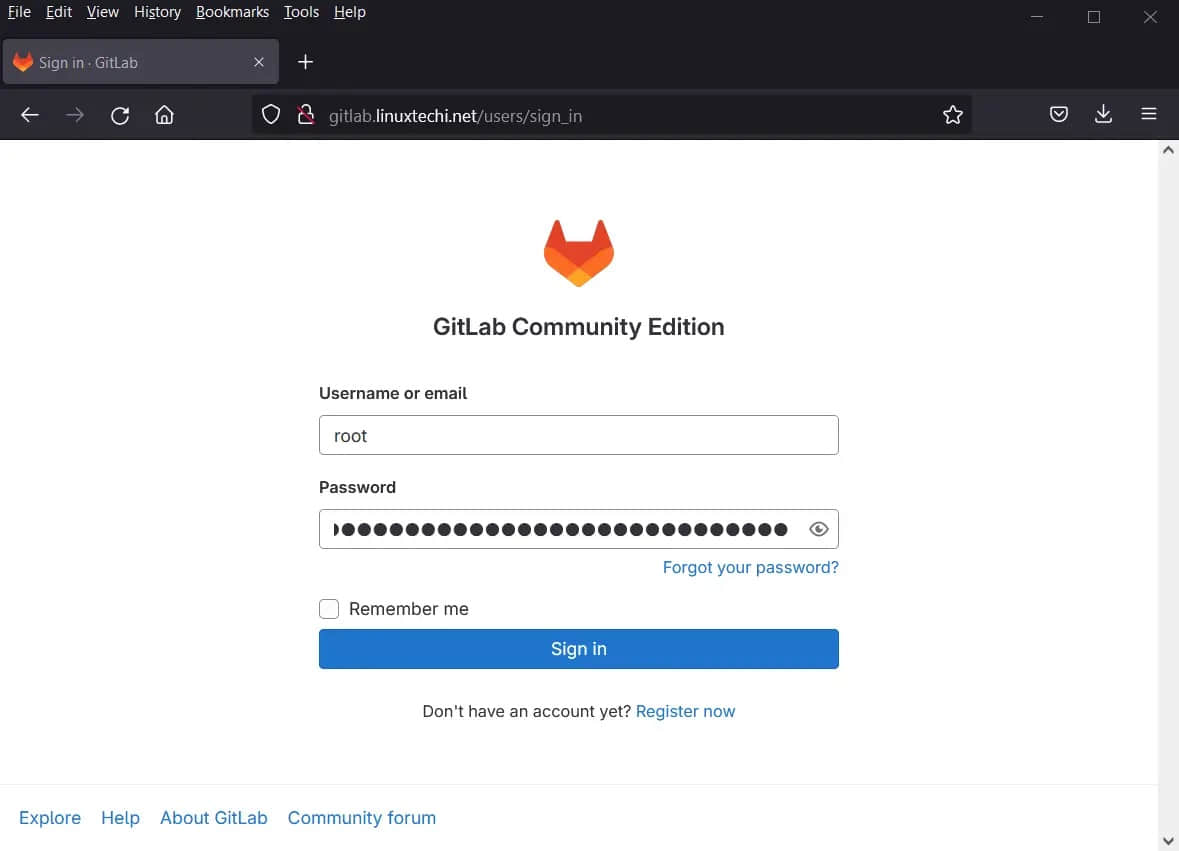The height and width of the screenshot is (851, 1179).
Task: Bookmark this page with star icon
Action: tap(952, 115)
